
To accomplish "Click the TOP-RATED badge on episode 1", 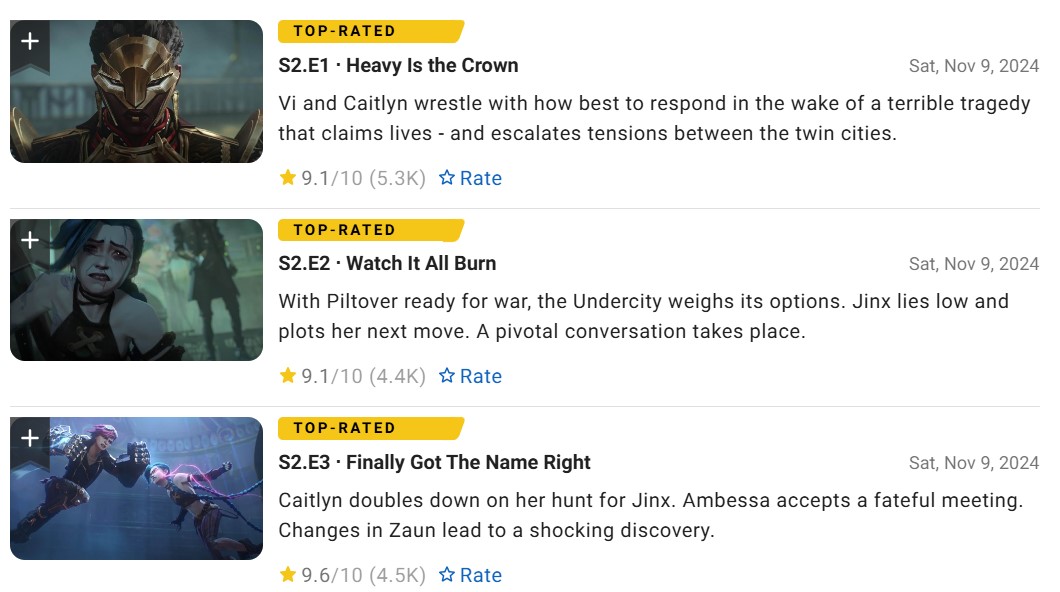I will [370, 31].
